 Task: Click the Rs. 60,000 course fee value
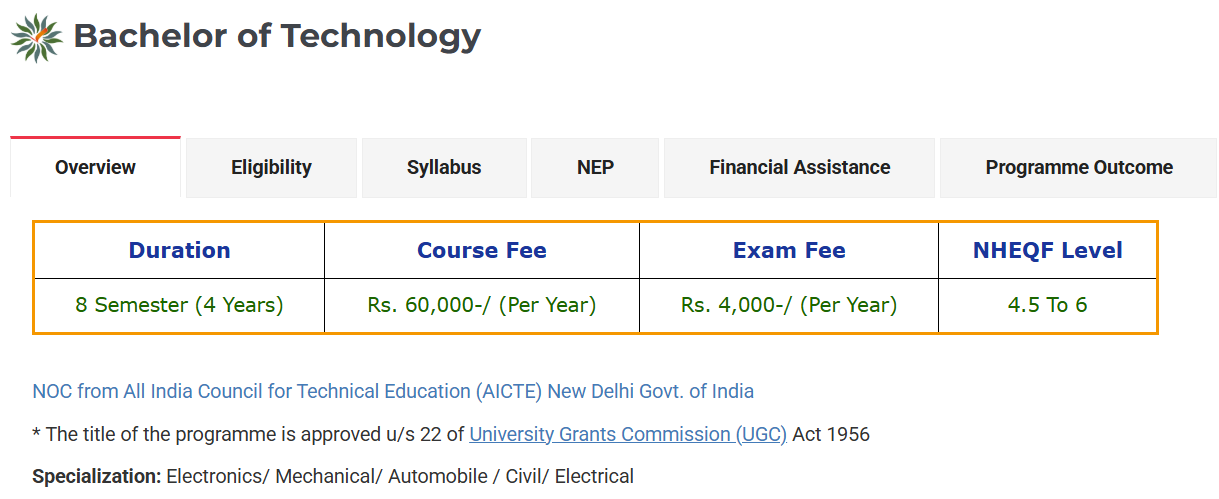482,305
